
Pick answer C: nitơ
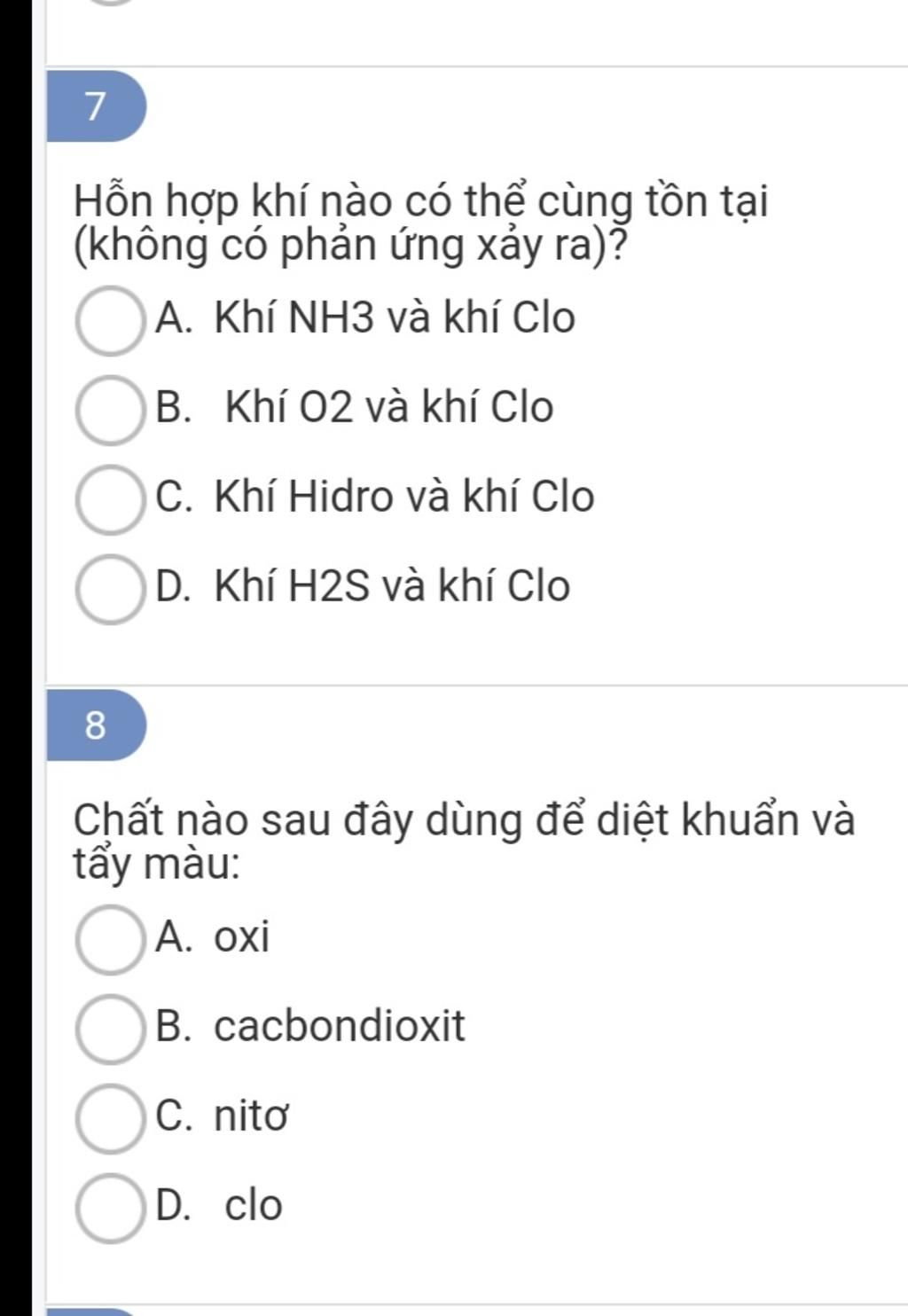[110, 1118]
